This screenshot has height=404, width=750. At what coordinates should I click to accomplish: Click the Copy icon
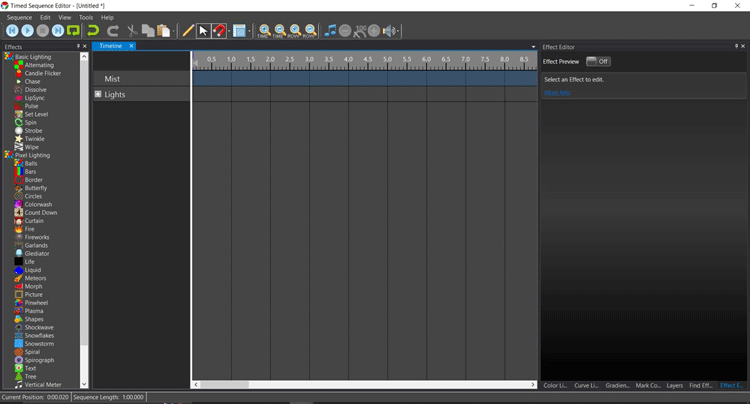[148, 31]
